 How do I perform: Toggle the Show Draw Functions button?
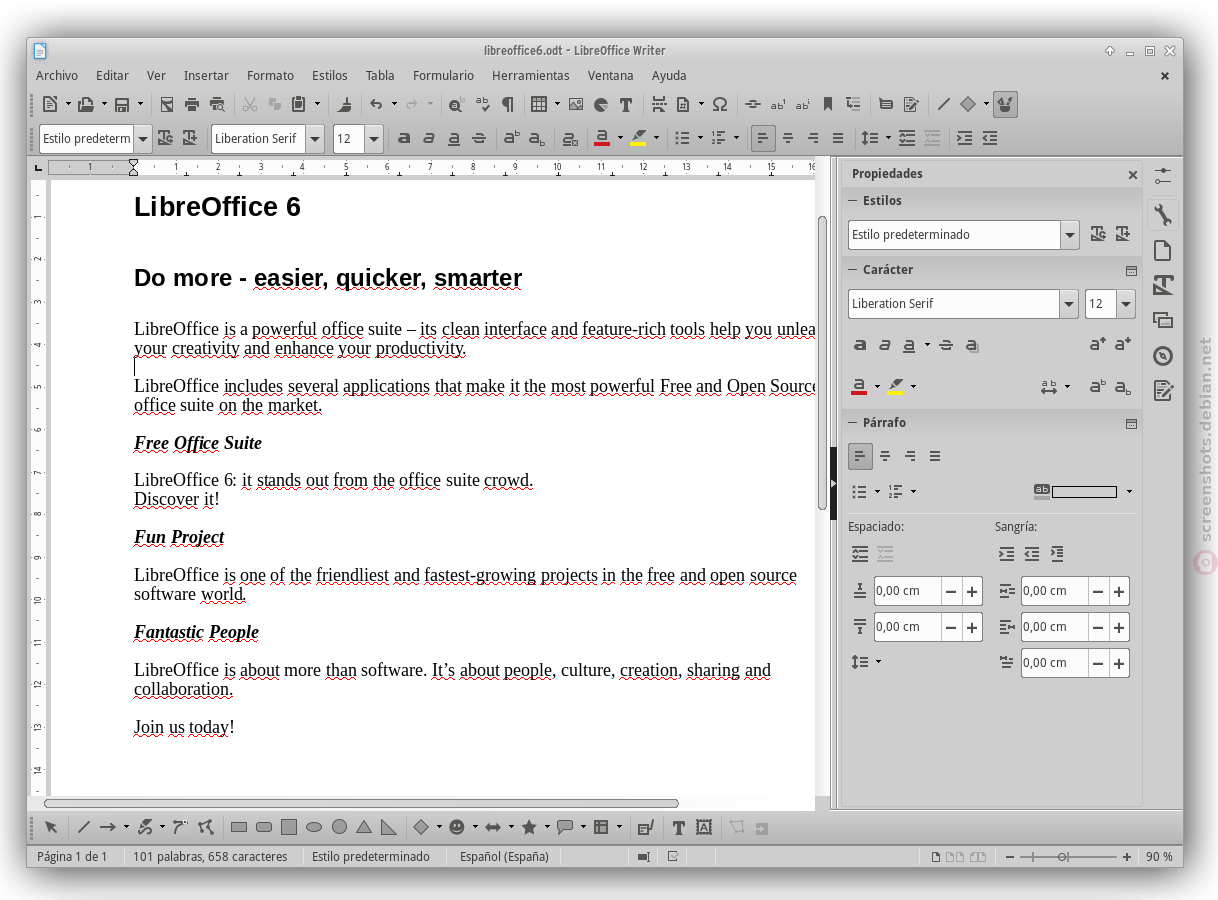click(x=1006, y=104)
